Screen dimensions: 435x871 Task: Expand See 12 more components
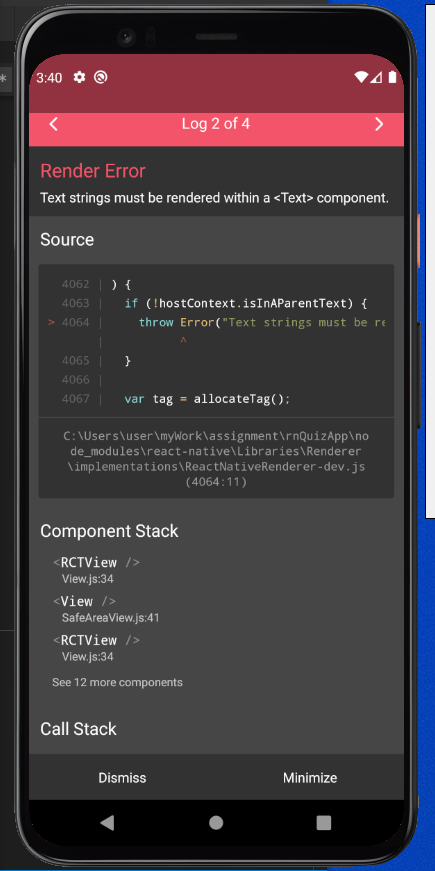(117, 682)
